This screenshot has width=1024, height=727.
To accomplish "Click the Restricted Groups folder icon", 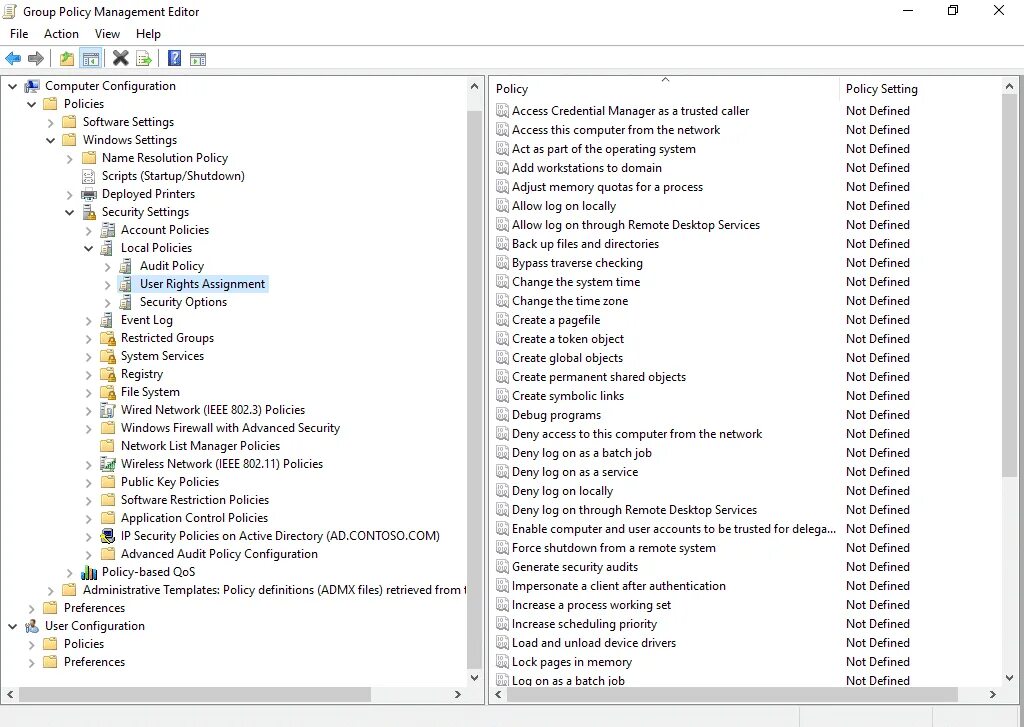I will pyautogui.click(x=108, y=338).
